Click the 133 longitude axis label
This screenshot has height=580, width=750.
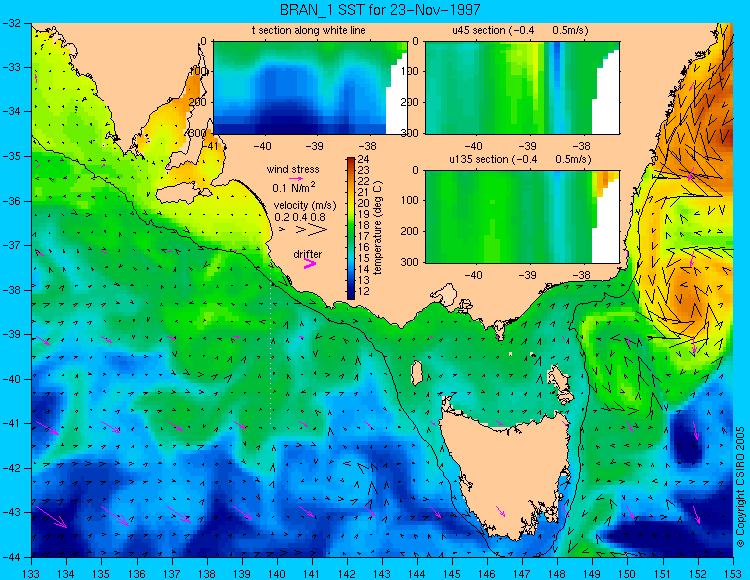(x=32, y=573)
